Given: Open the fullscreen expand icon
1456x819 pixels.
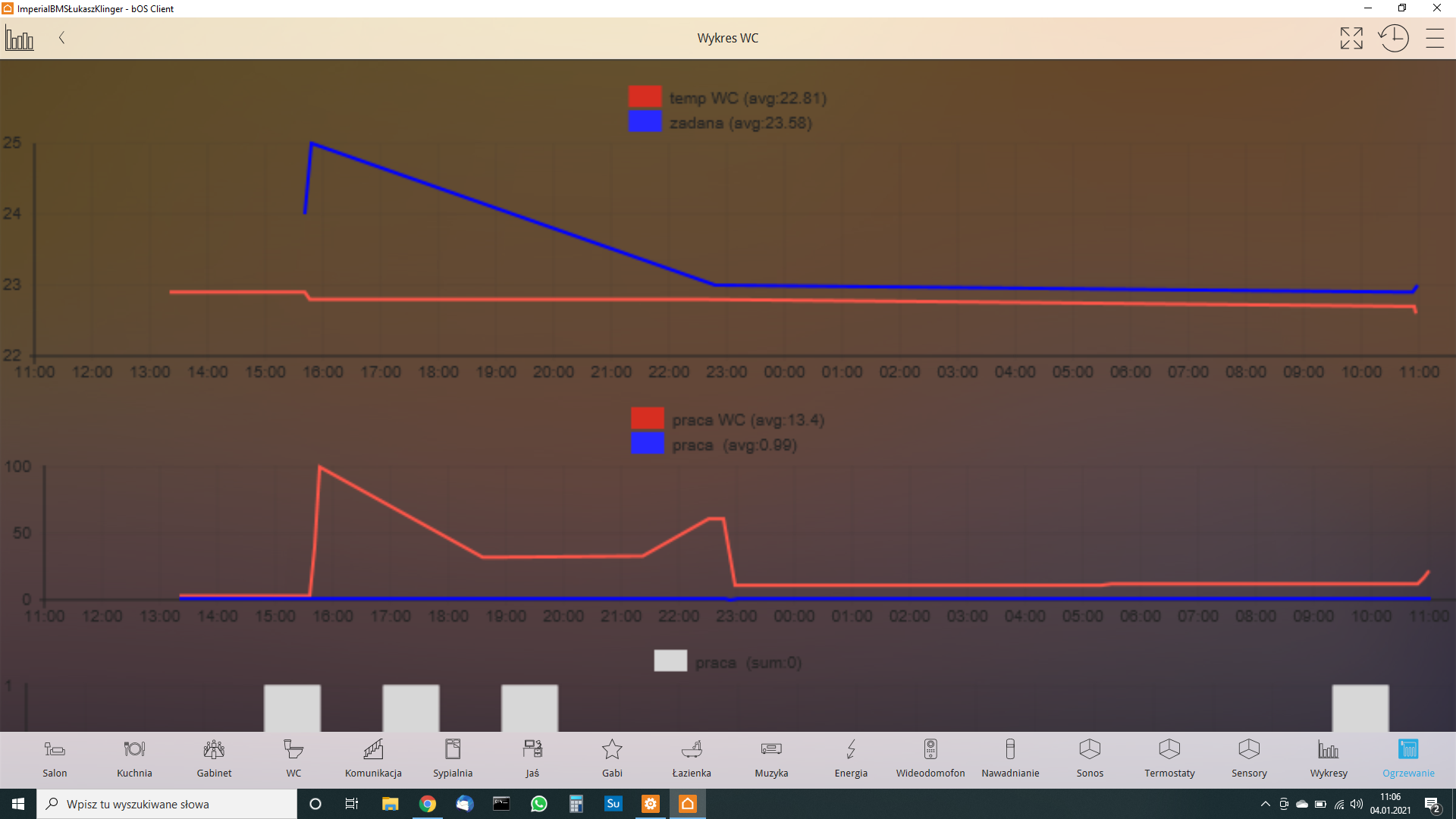Looking at the screenshot, I should pos(1351,38).
